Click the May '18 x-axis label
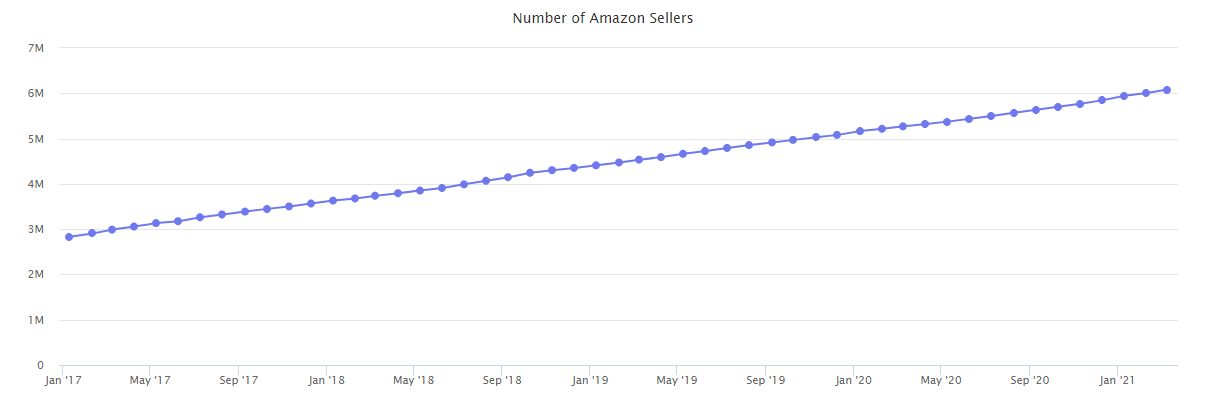The image size is (1228, 416). tap(413, 381)
